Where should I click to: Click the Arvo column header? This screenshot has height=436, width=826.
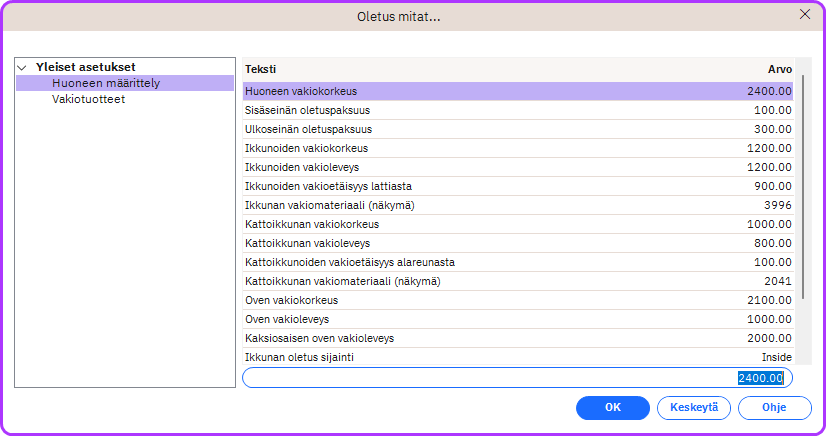pos(780,69)
